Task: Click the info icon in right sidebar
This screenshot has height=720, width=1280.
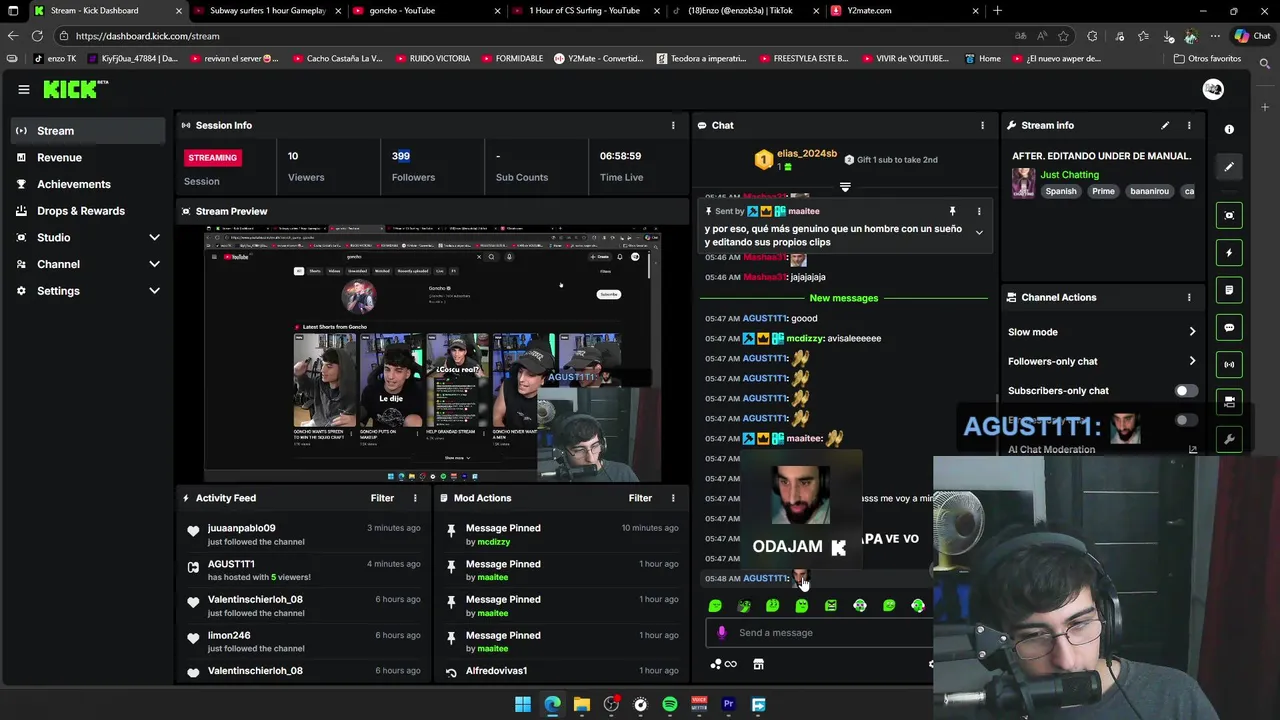Action: tap(1229, 129)
